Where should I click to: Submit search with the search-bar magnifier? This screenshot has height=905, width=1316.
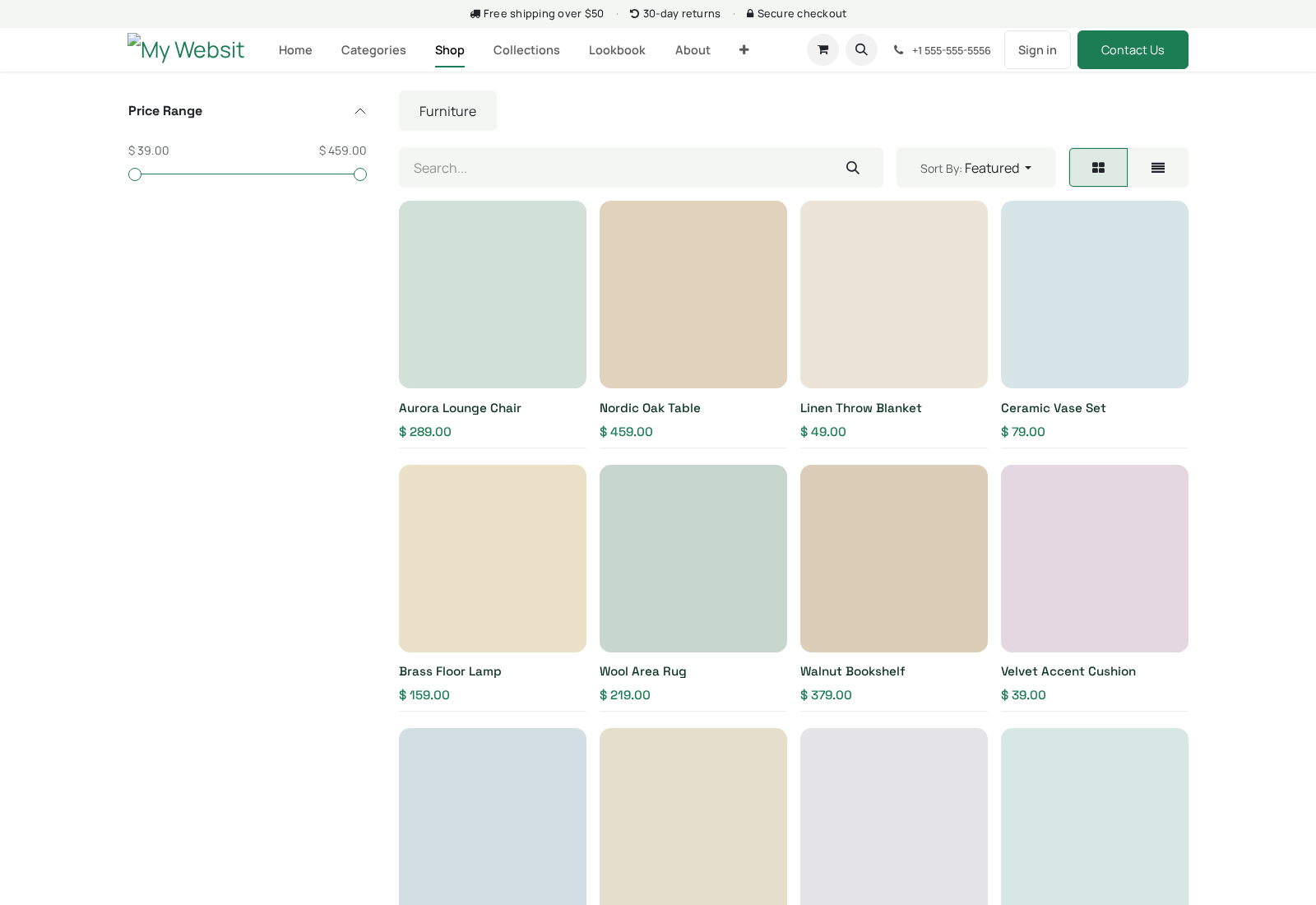pos(853,168)
